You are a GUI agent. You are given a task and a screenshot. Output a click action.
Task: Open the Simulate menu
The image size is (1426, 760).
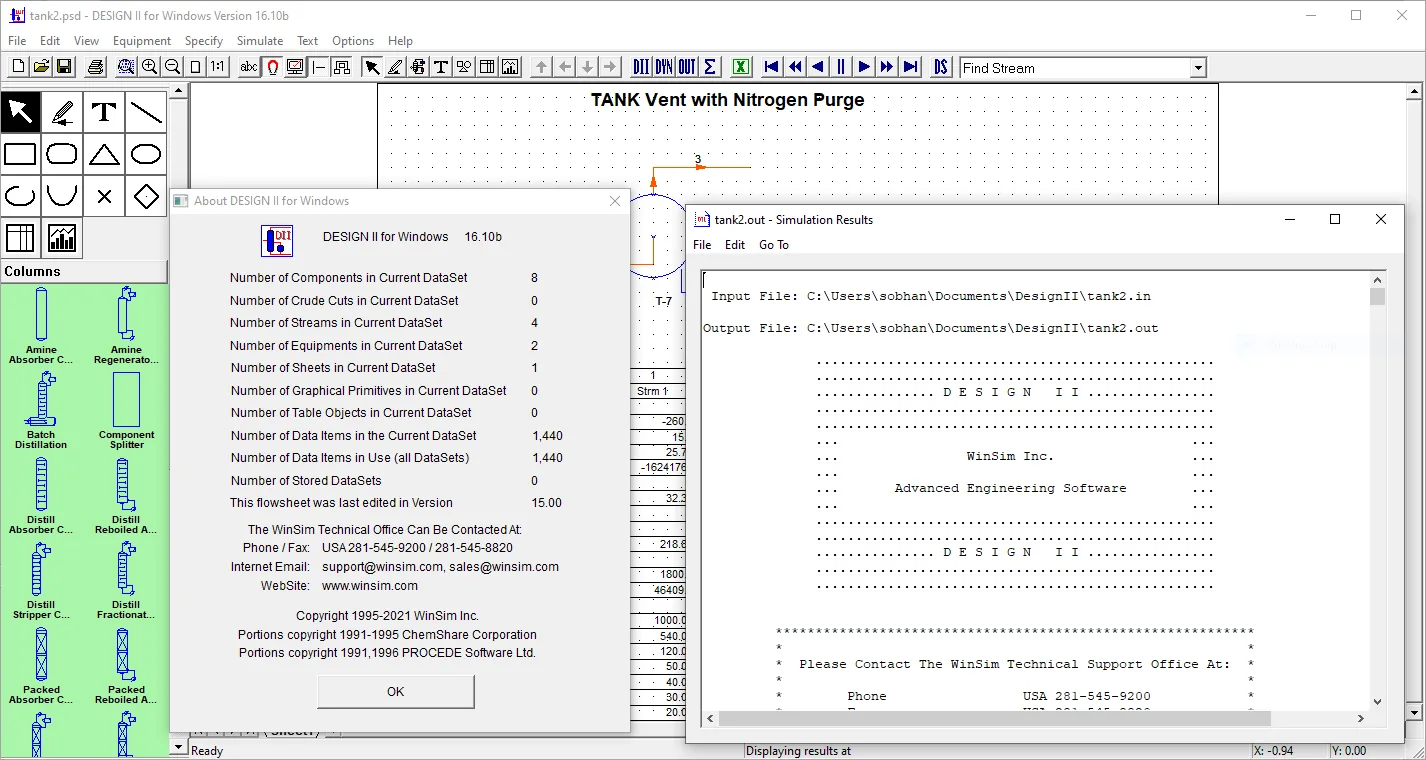coord(260,41)
